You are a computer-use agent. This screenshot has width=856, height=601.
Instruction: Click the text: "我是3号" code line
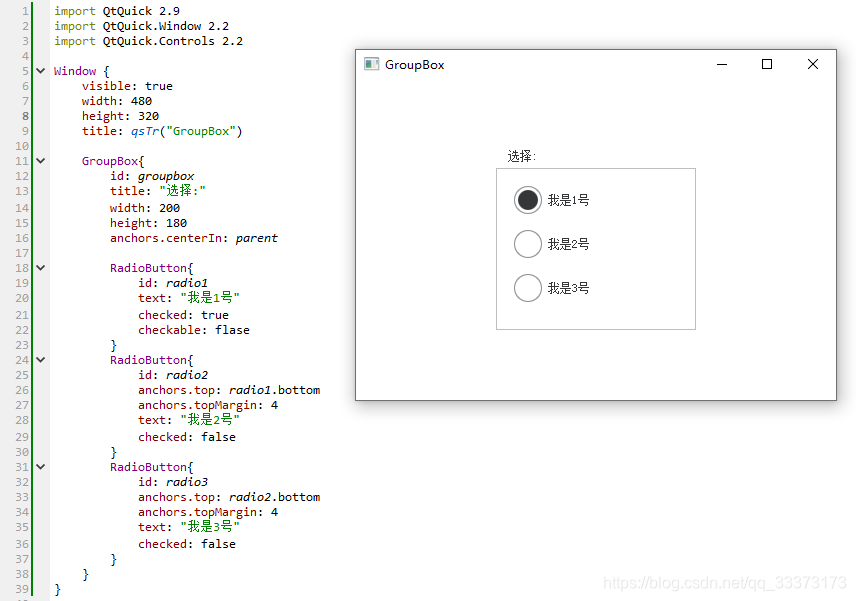(189, 527)
